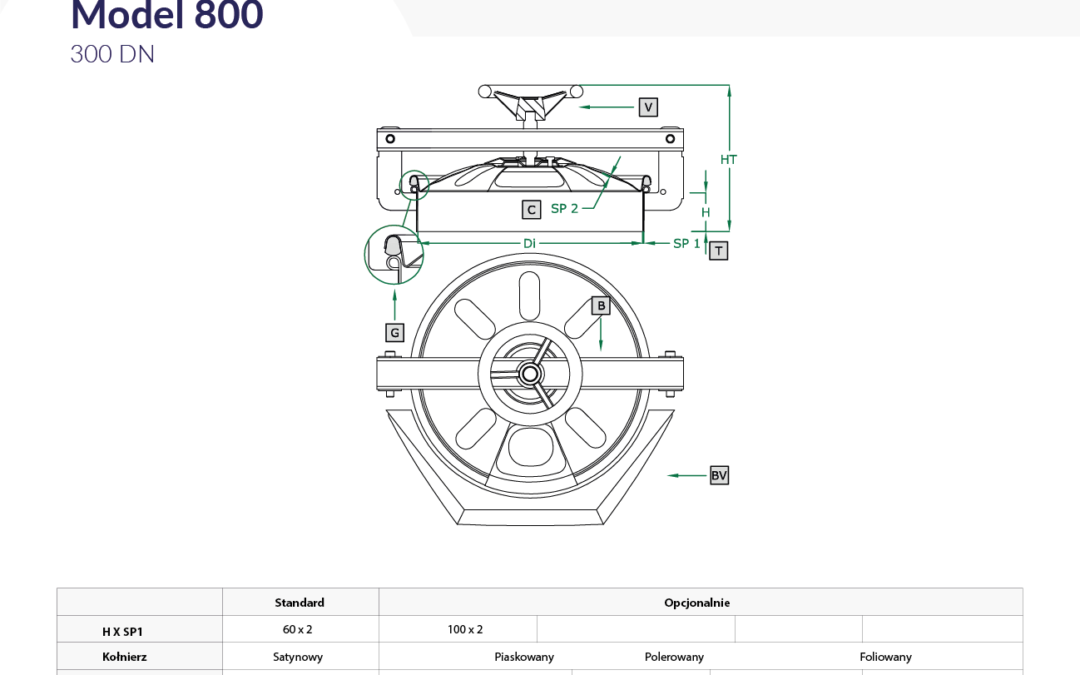1080x675 pixels.
Task: Click the handwheel in the top view drawing
Action: [530, 105]
